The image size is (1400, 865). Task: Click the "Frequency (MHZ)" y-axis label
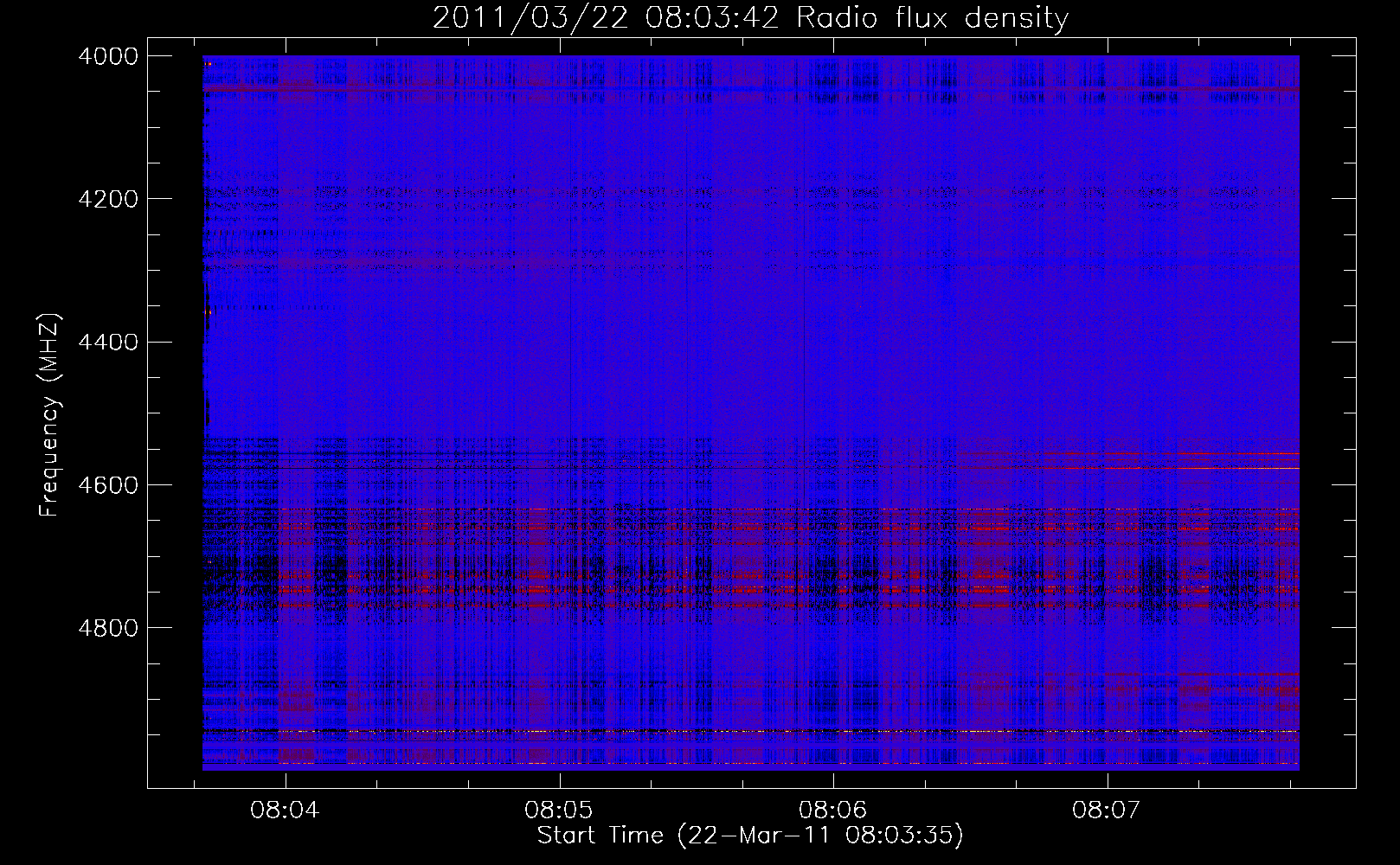[49, 415]
